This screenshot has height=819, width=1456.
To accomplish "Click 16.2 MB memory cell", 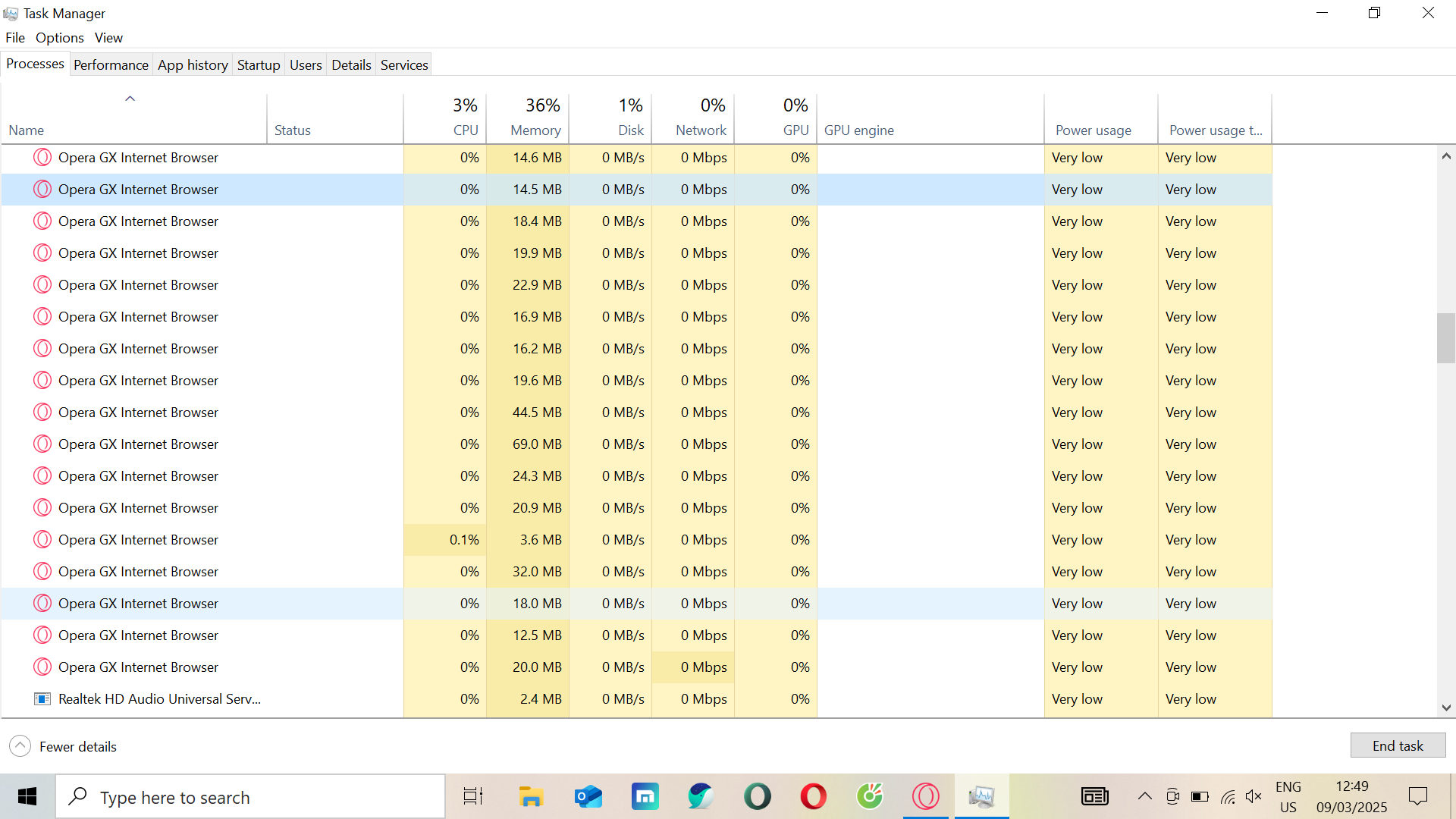I will (x=528, y=349).
